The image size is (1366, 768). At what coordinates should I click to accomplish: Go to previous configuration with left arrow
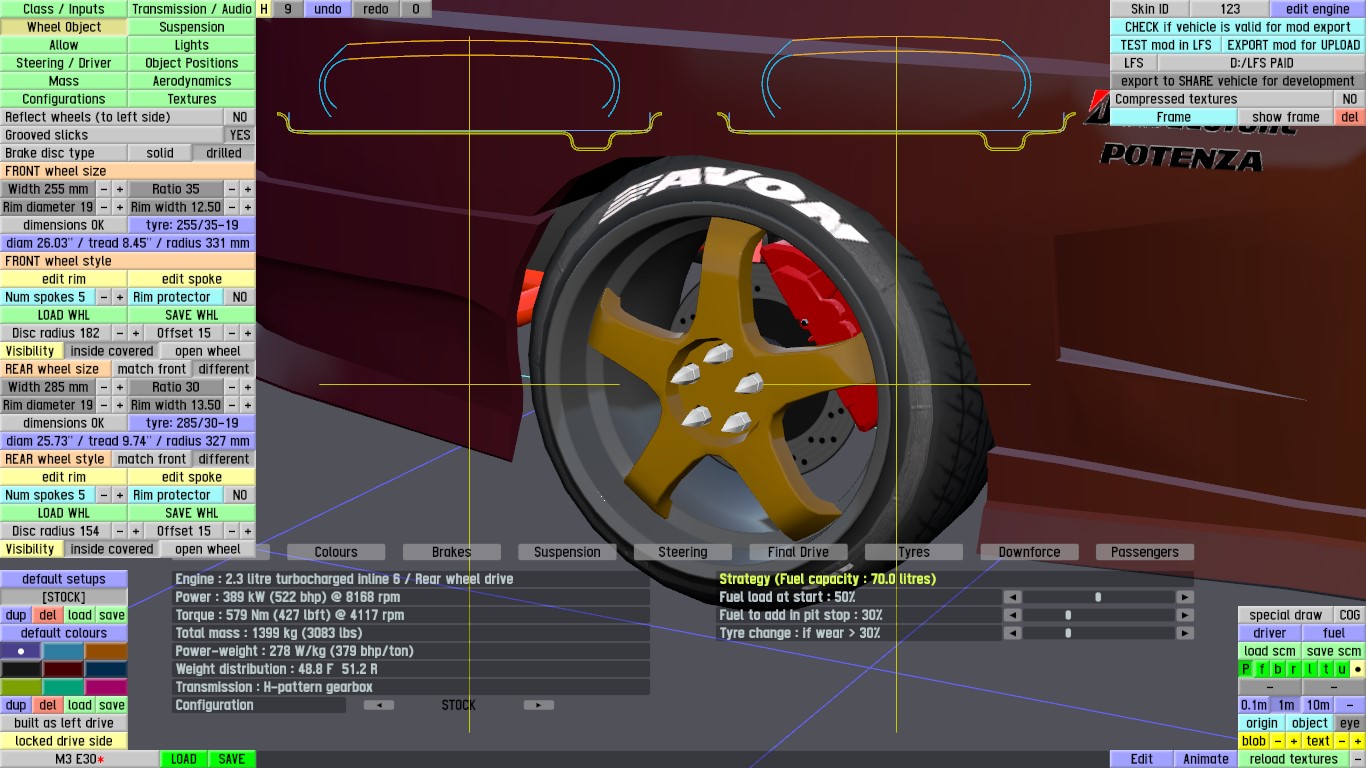click(x=378, y=705)
